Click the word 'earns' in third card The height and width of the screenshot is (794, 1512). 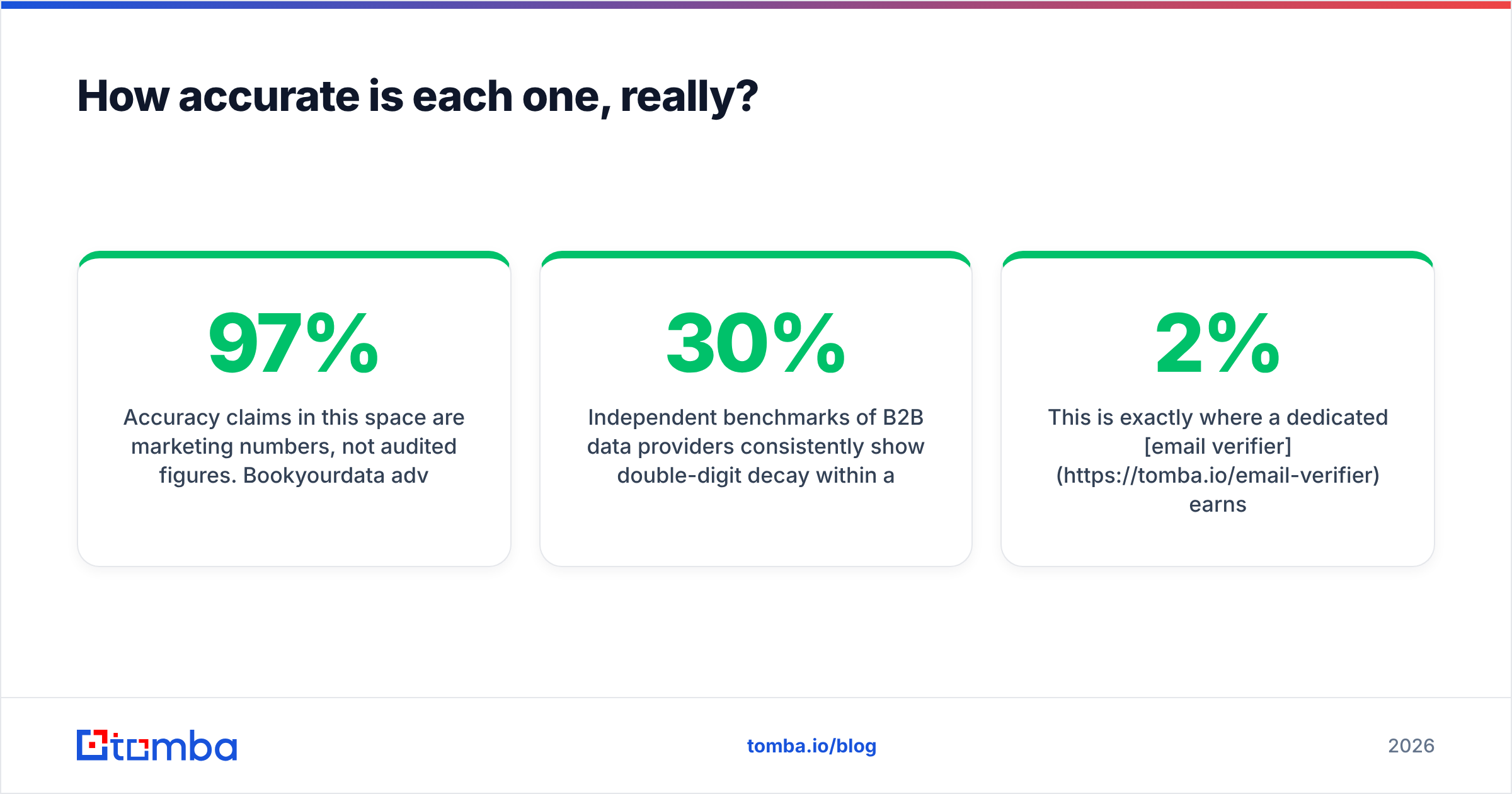[1218, 505]
